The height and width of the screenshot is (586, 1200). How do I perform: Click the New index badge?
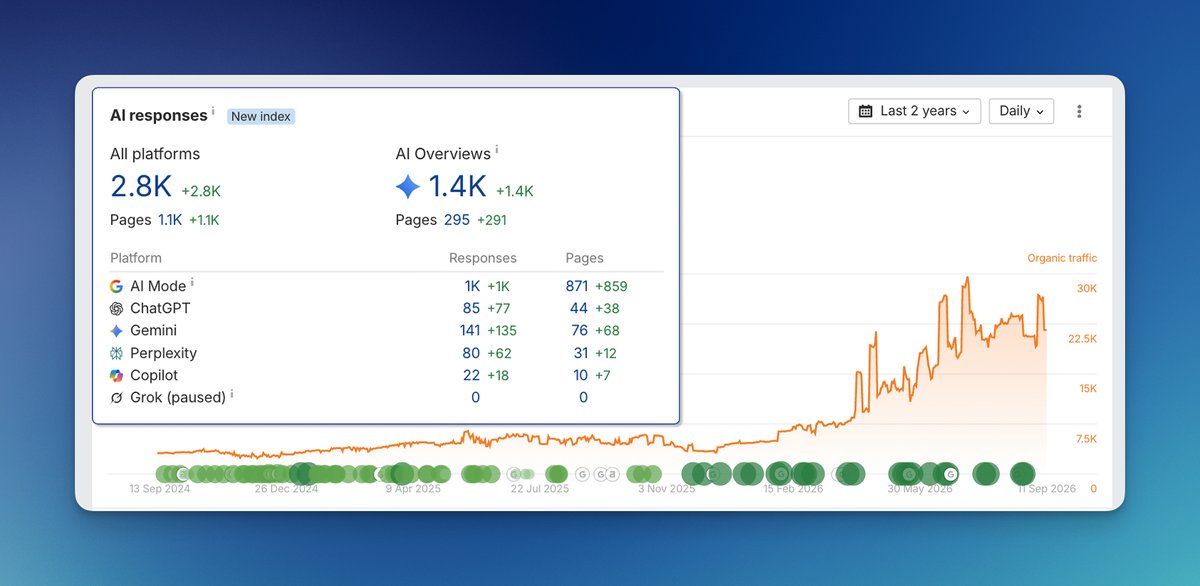[261, 116]
